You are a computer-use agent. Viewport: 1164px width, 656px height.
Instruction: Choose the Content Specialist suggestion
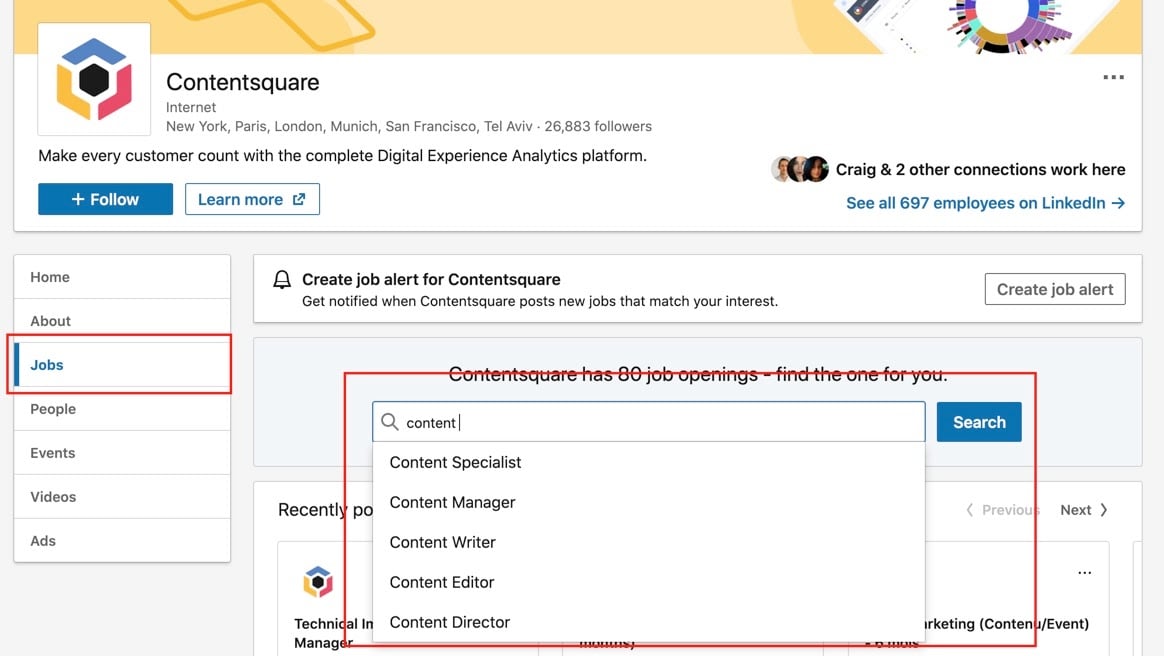click(455, 462)
